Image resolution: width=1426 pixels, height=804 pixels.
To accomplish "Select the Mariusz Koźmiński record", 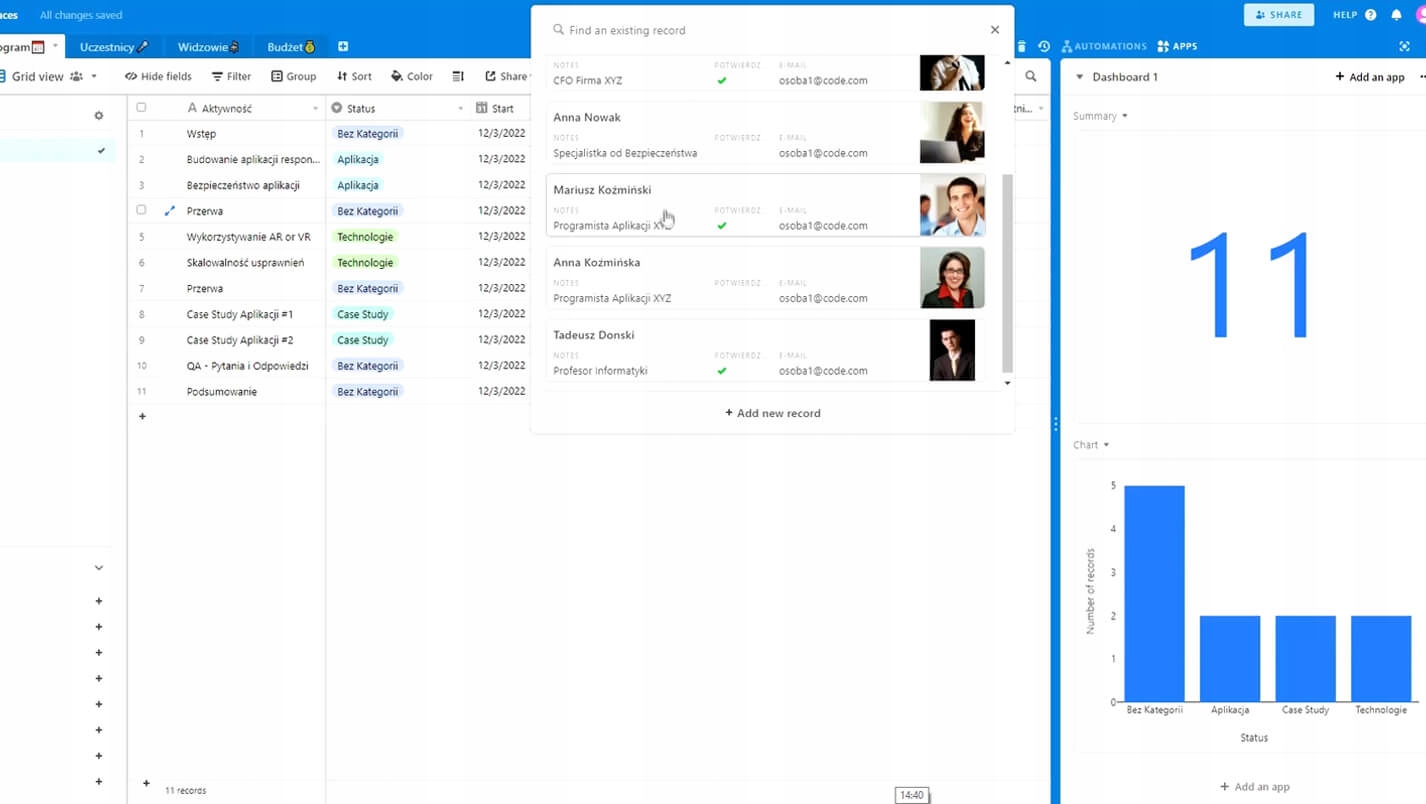I will [x=766, y=206].
